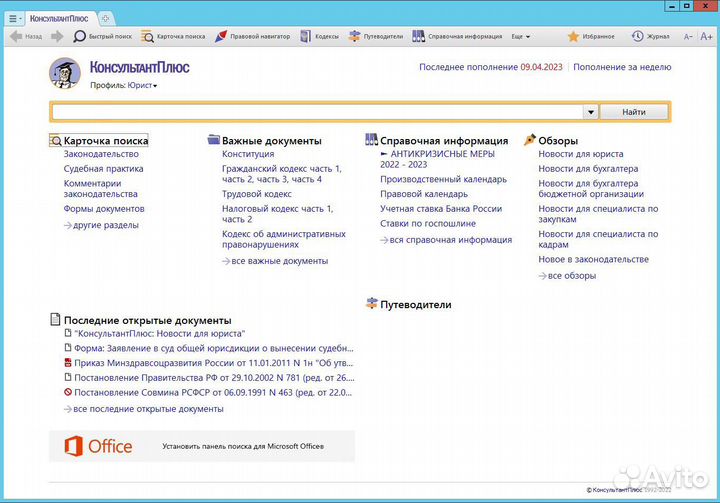Open Налоговый кодекс часть 1

coord(277,209)
